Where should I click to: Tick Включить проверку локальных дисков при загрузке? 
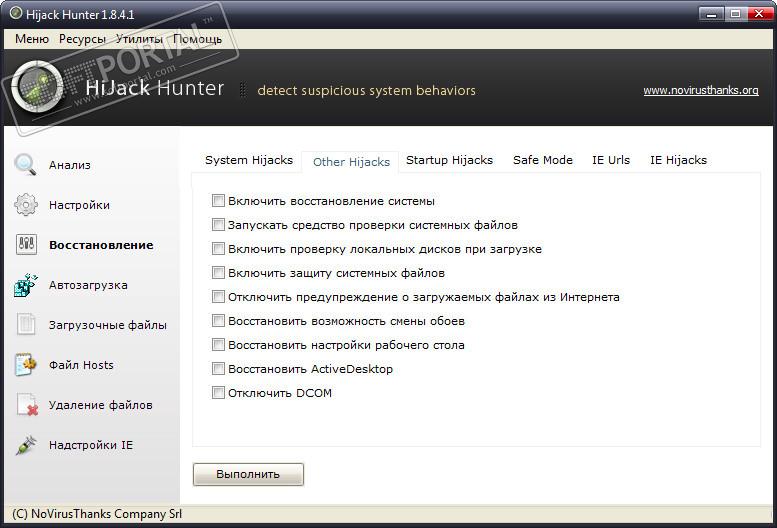[x=218, y=248]
